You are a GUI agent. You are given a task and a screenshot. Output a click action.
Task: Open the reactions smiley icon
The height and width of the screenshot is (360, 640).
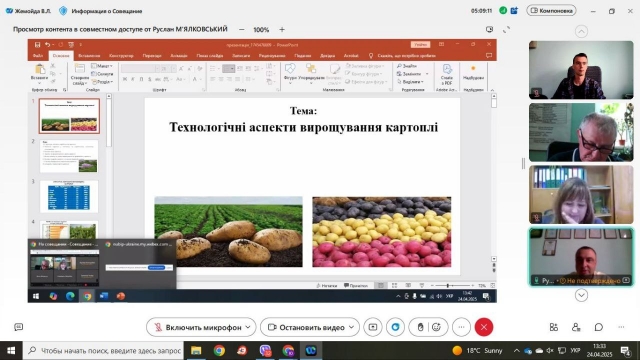click(x=436, y=327)
